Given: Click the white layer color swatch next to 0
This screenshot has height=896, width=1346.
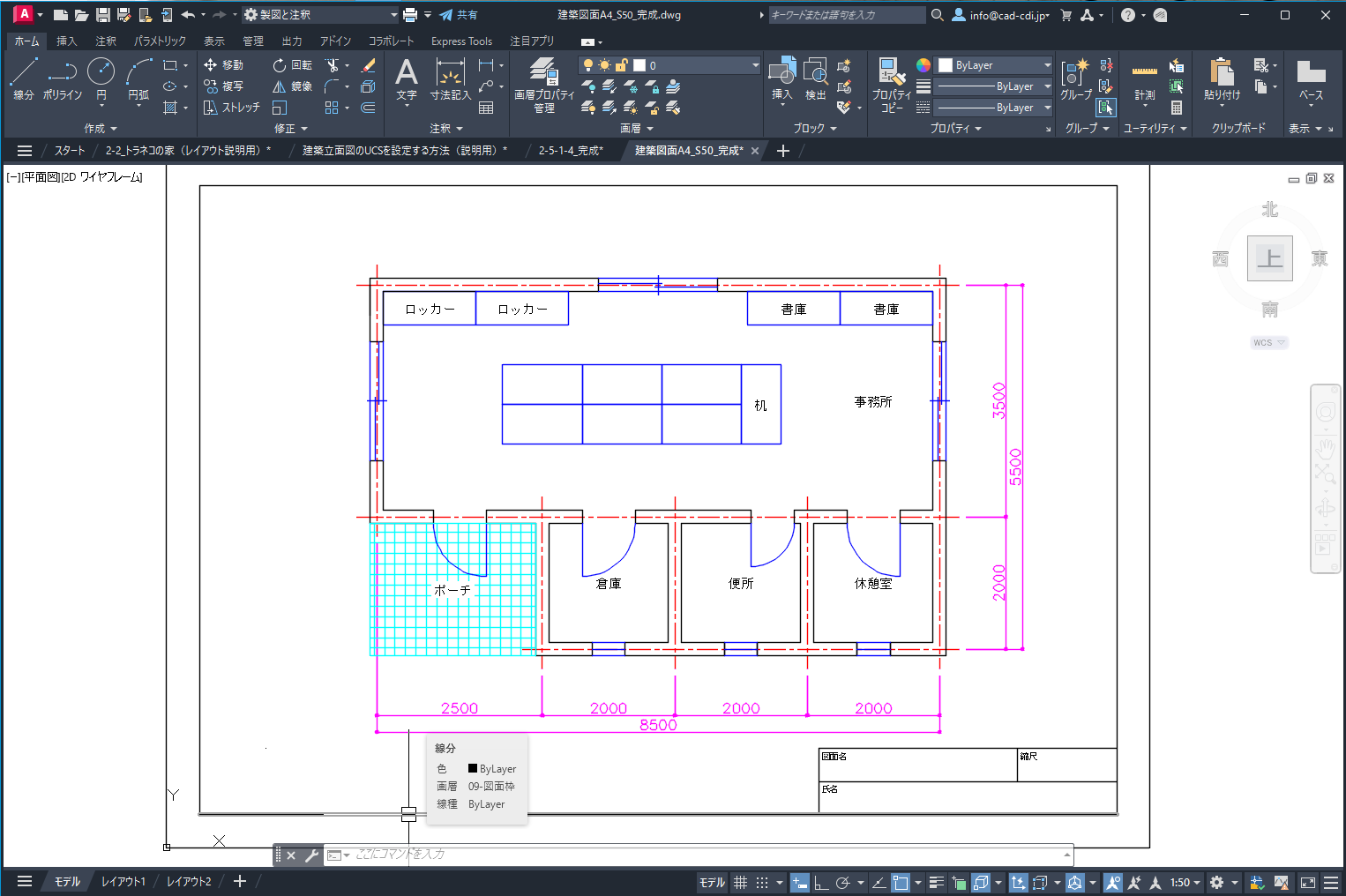Looking at the screenshot, I should pos(639,65).
